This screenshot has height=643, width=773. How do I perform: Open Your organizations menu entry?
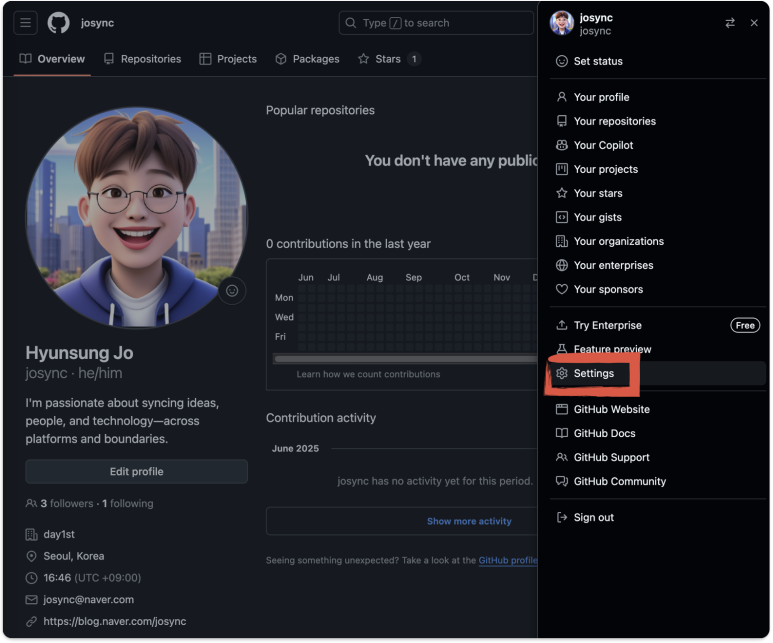pyautogui.click(x=658, y=241)
